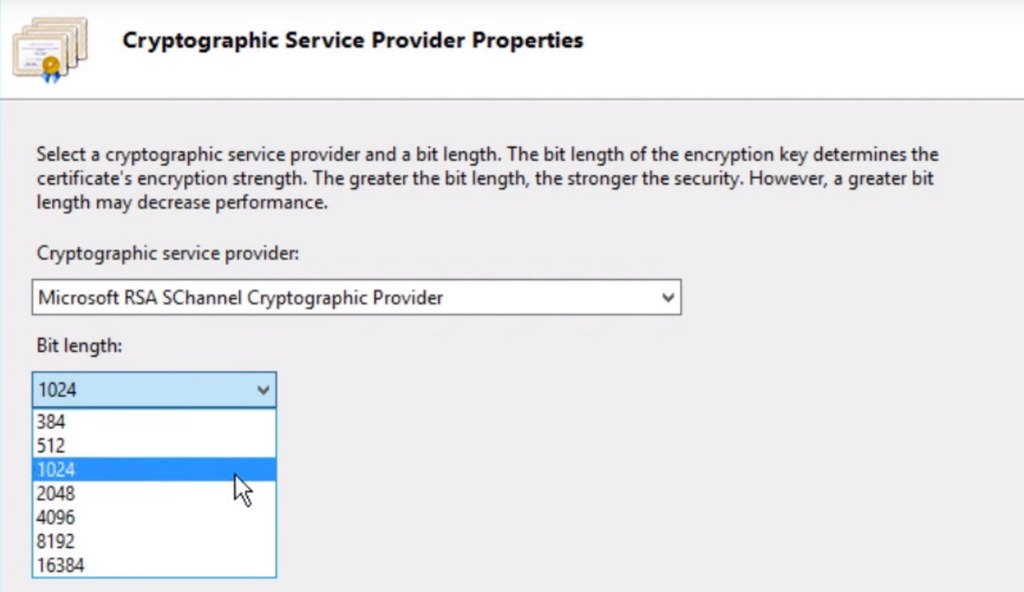Viewport: 1024px width, 592px height.
Task: Click the certificate icon in the header
Action: (50, 49)
